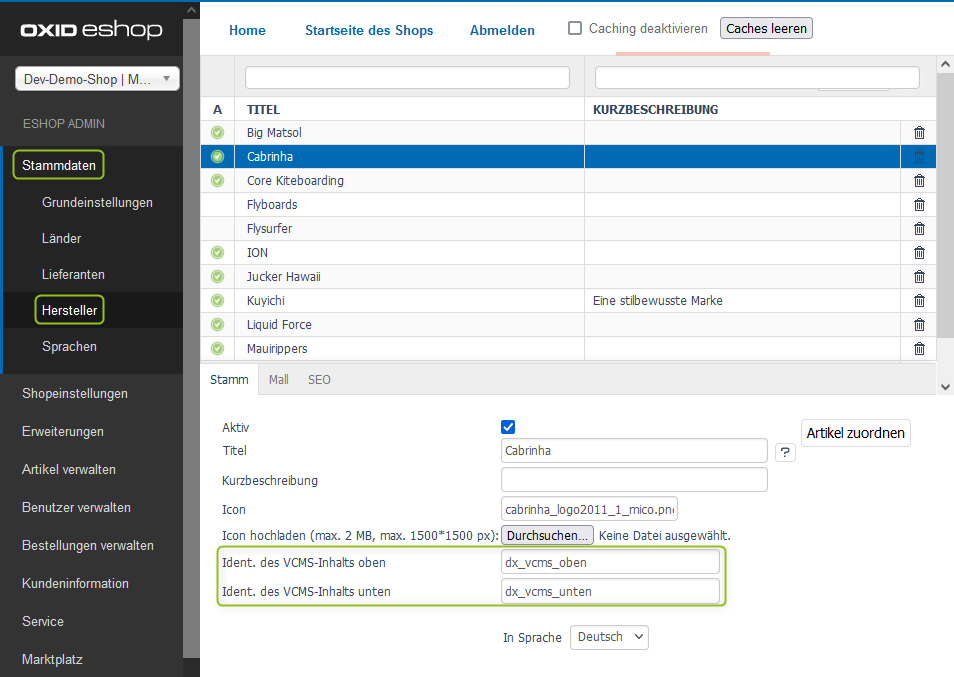Delete Core Kiteboarding with its trash icon
Screen dimensions: 954x677
tap(919, 181)
